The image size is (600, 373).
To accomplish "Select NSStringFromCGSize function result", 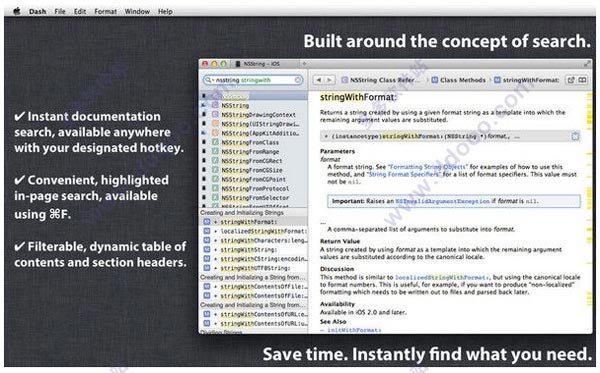I will (253, 170).
